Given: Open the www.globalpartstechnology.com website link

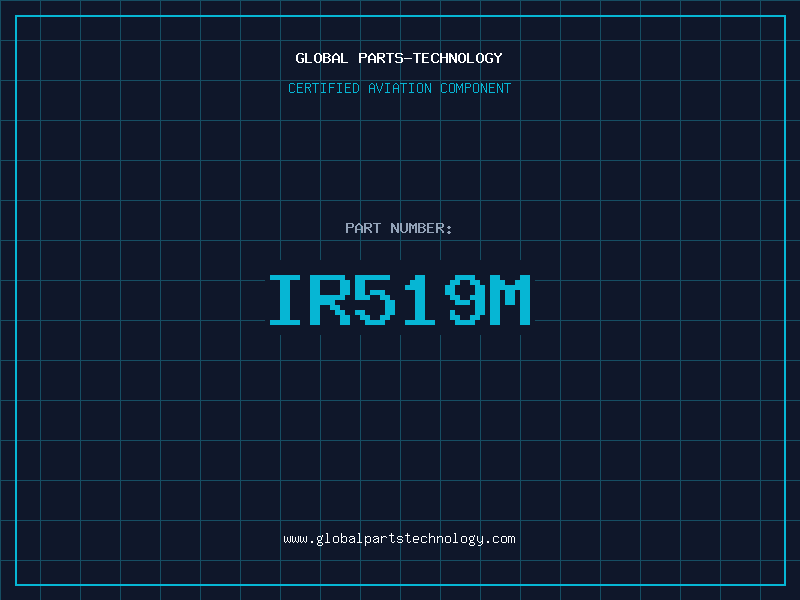Looking at the screenshot, I should (399, 539).
